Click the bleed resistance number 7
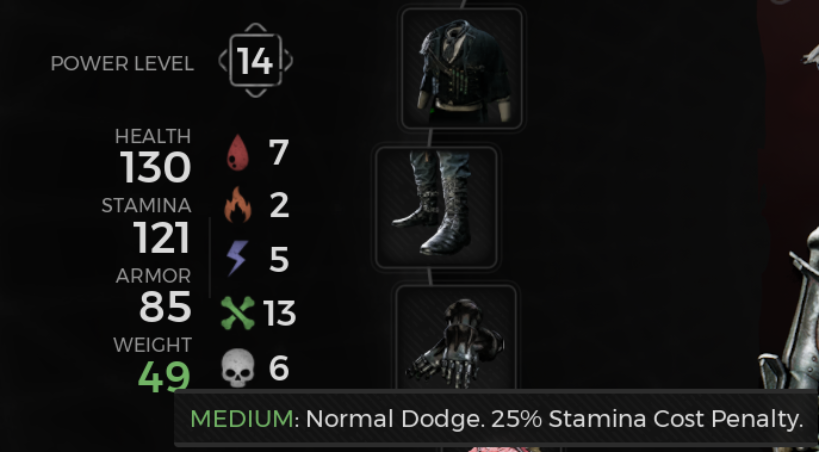 coord(278,152)
